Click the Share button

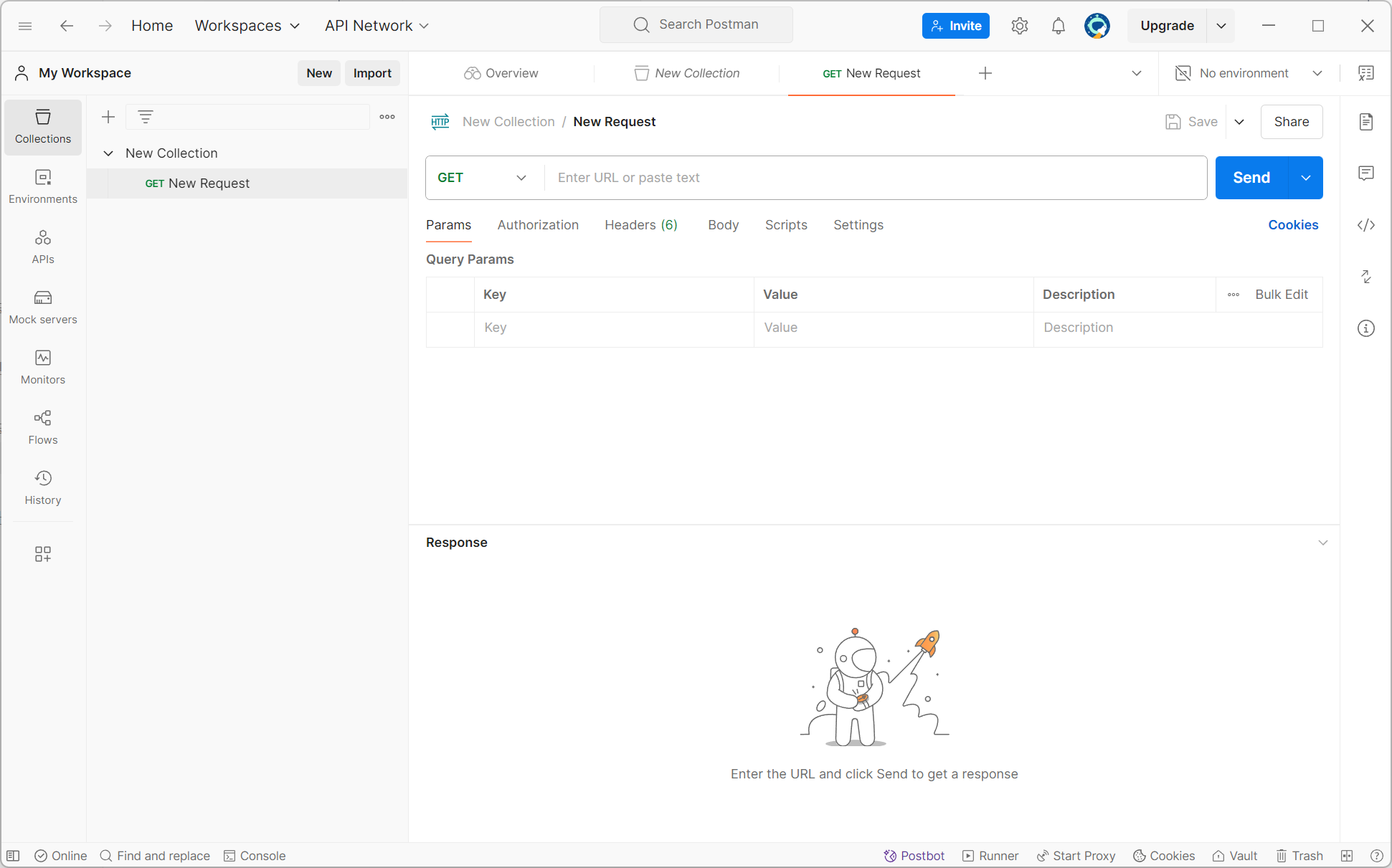pos(1292,122)
